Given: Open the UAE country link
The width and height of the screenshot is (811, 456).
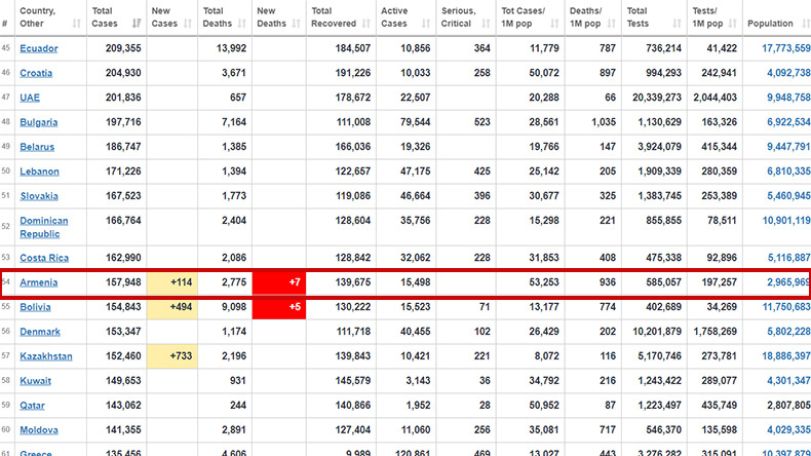Looking at the screenshot, I should [x=29, y=98].
